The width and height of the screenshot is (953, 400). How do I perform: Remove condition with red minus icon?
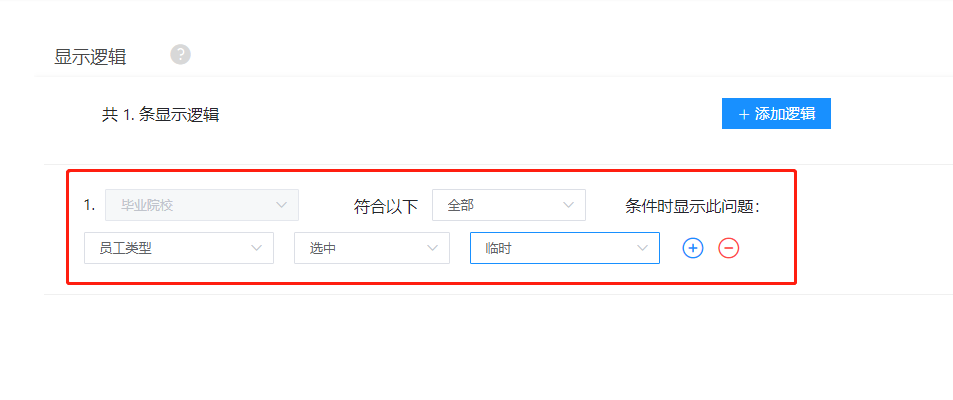tap(729, 248)
